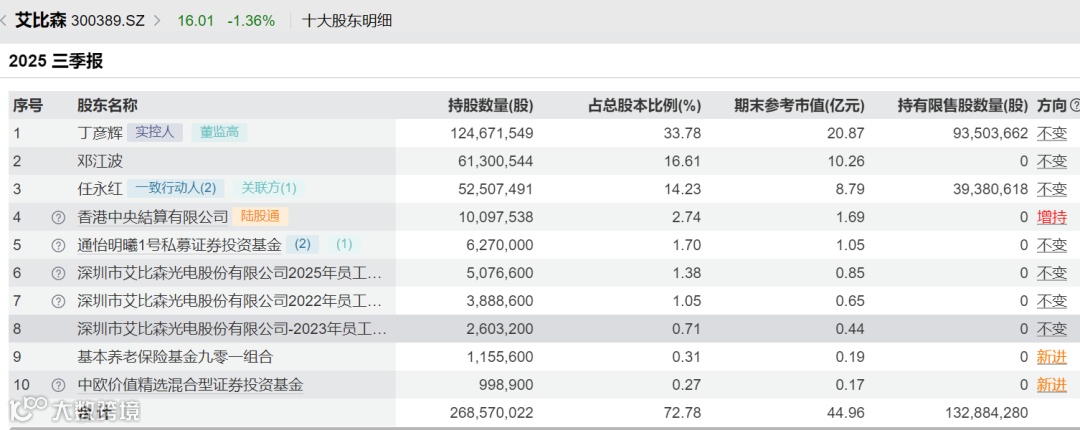This screenshot has width=1080, height=430.
Task: Open 不变 link for 2022年员工 row
Action: tap(1052, 301)
